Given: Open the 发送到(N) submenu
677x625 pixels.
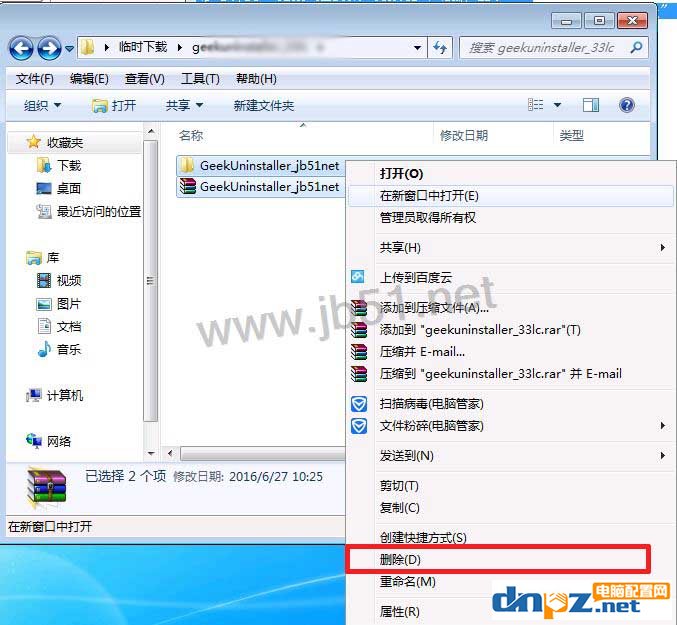Looking at the screenshot, I should click(x=511, y=455).
